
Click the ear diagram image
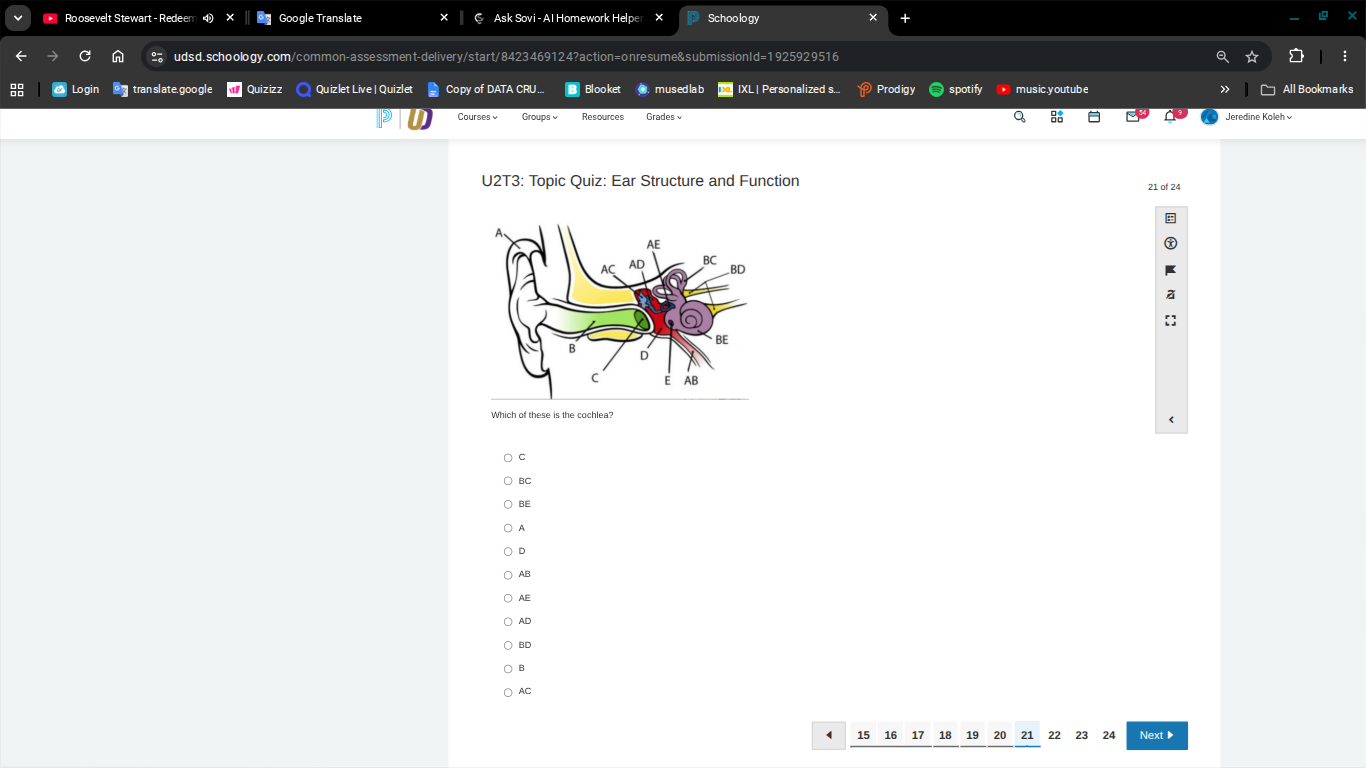coord(620,310)
